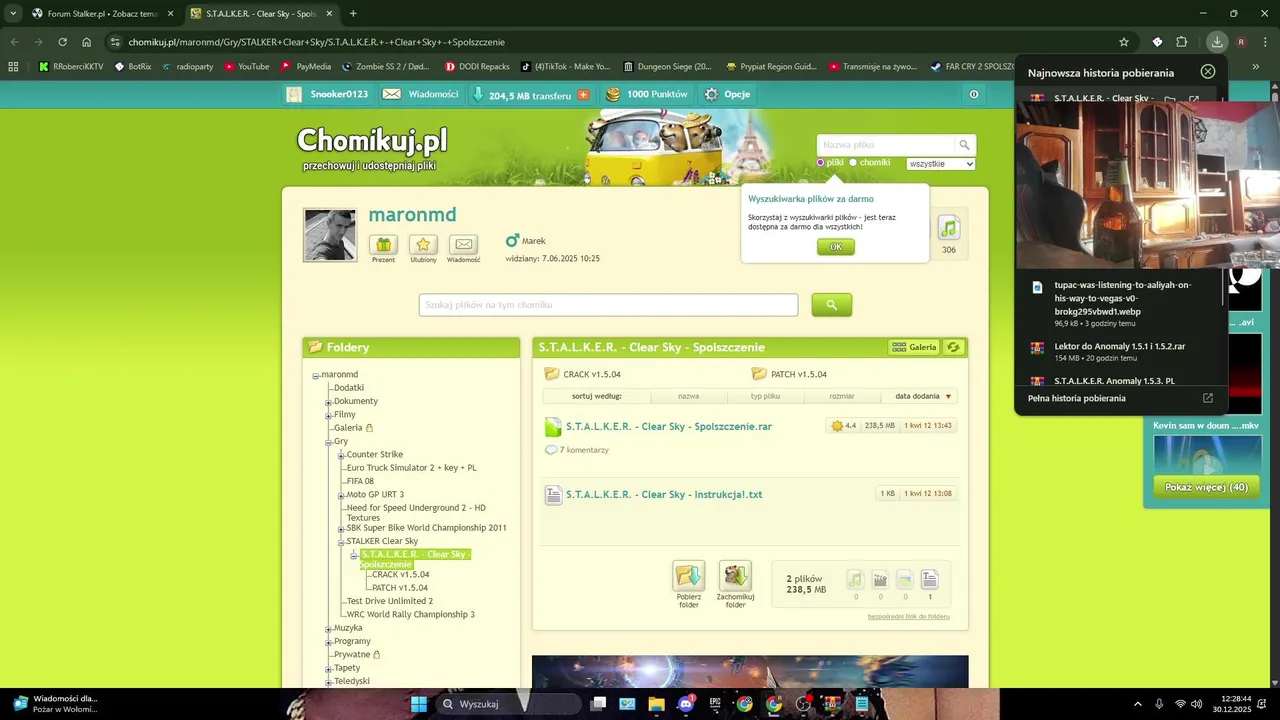Open the music files icon showing 306

[949, 228]
